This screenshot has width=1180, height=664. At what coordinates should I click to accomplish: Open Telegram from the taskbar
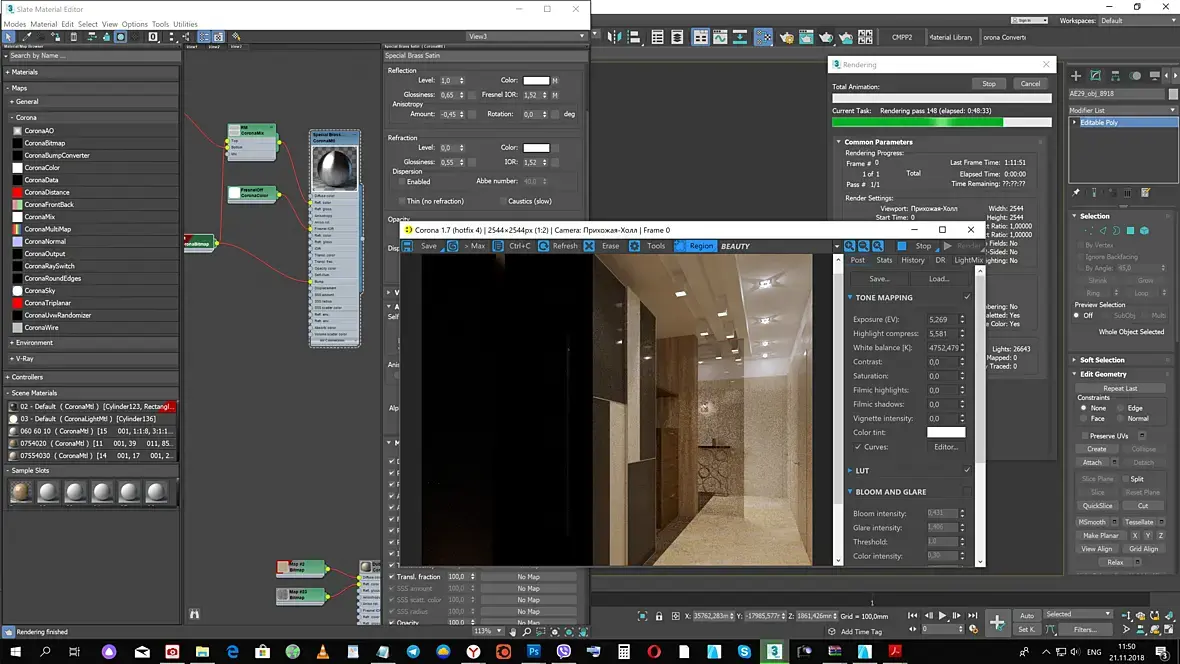tap(413, 651)
